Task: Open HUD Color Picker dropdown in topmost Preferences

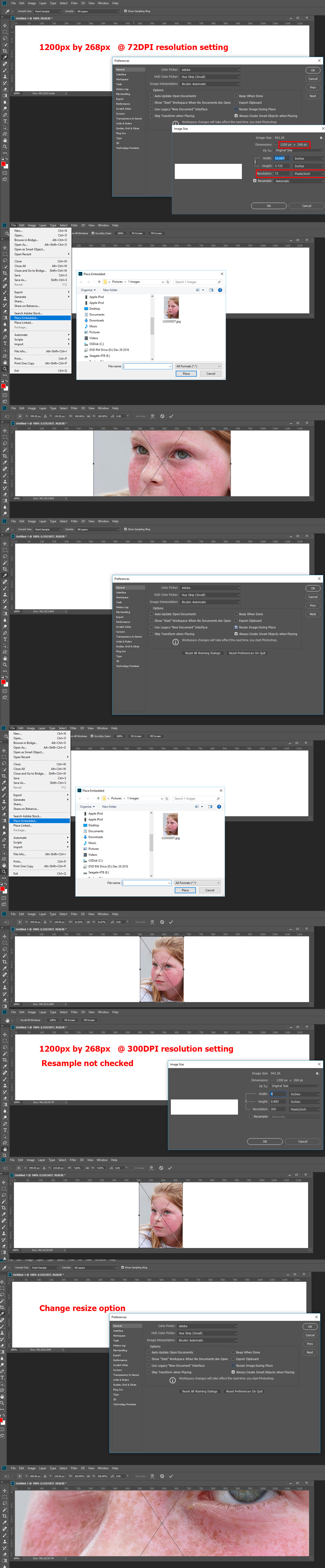Action: click(x=211, y=77)
